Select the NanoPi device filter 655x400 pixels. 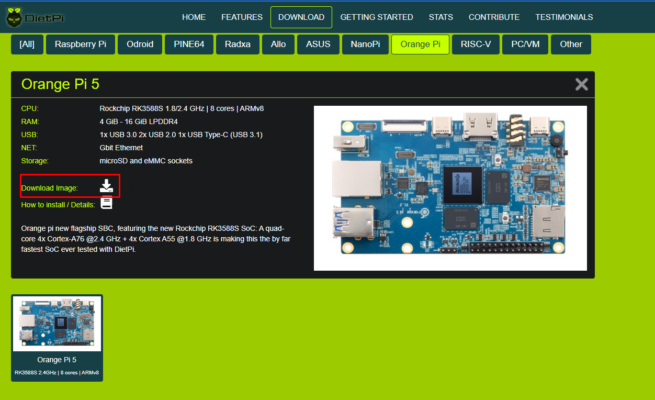tap(365, 44)
